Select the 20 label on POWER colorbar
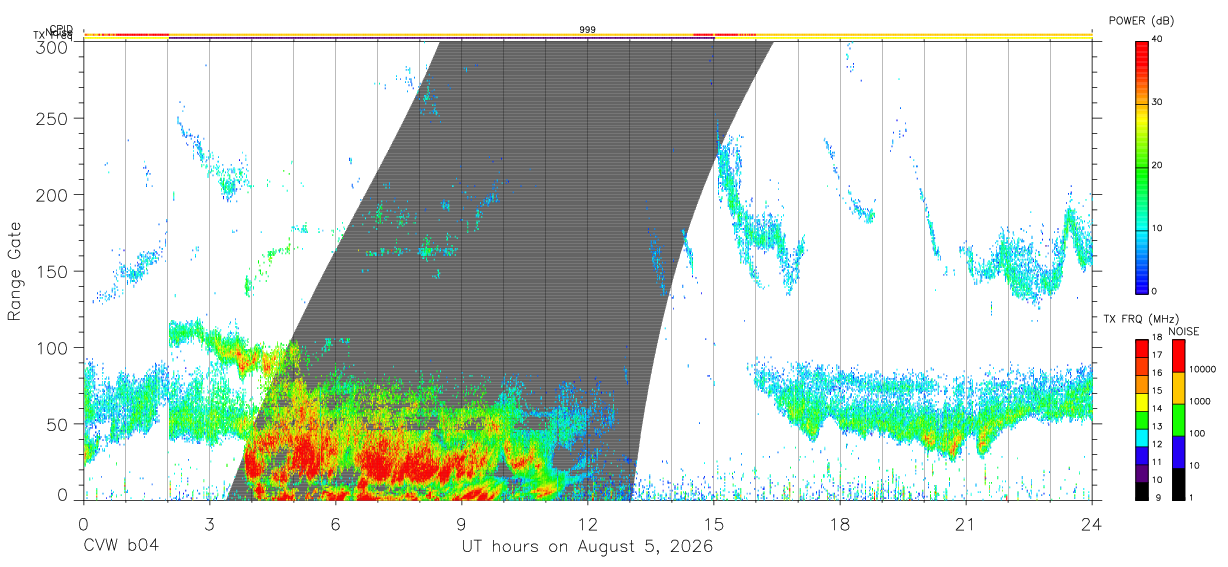Screen dimensions: 1228x567 1156,165
